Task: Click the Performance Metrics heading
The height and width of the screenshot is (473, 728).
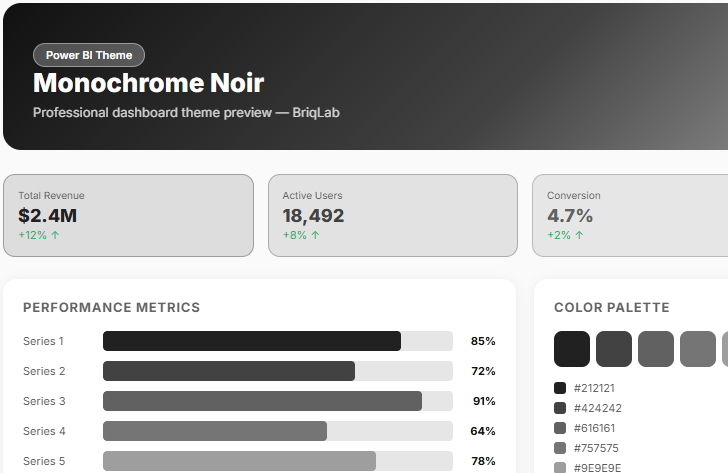Action: (x=111, y=308)
